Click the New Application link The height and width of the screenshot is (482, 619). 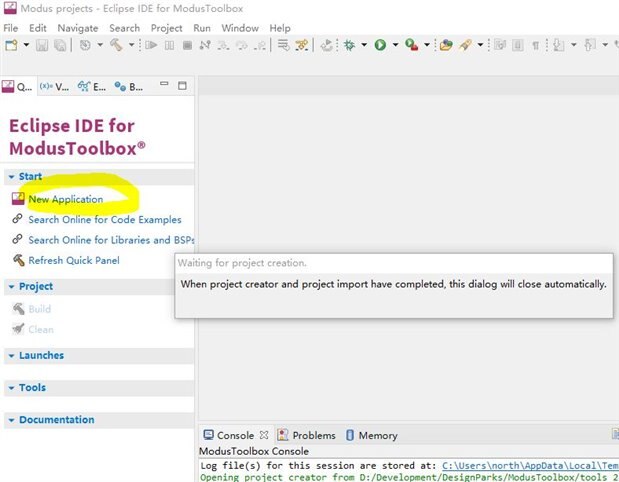[66, 199]
